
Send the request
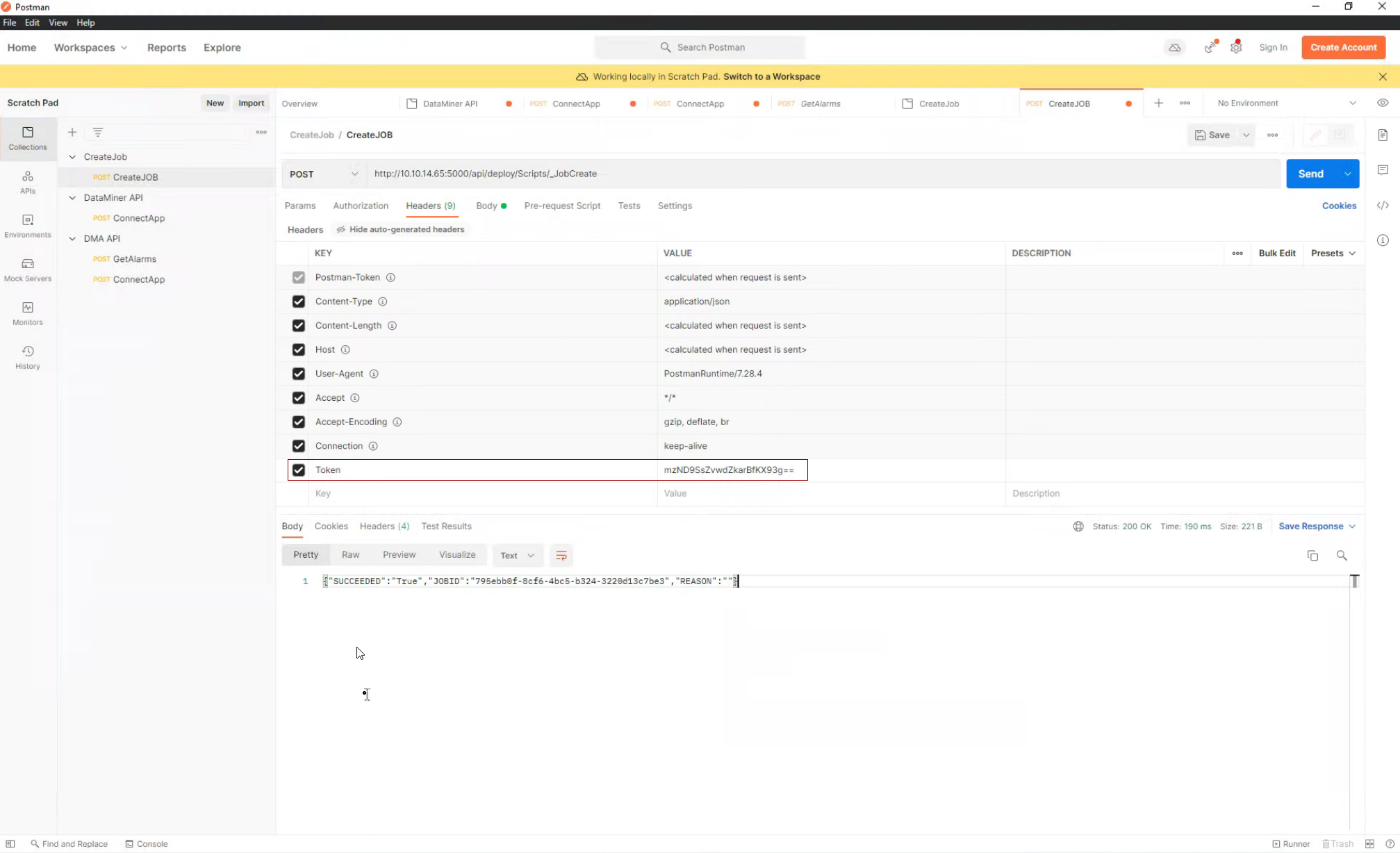(x=1310, y=174)
